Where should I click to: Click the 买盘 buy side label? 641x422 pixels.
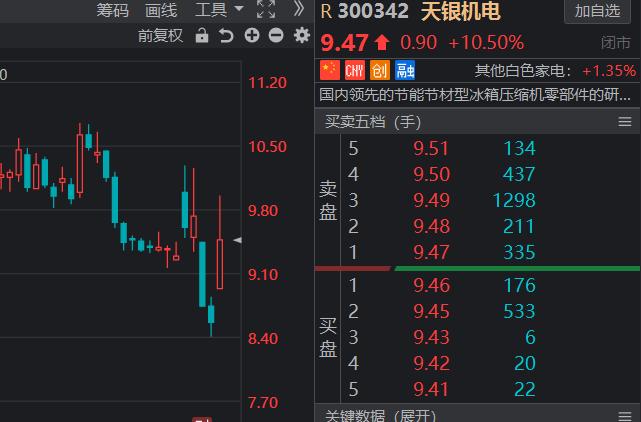(328, 337)
